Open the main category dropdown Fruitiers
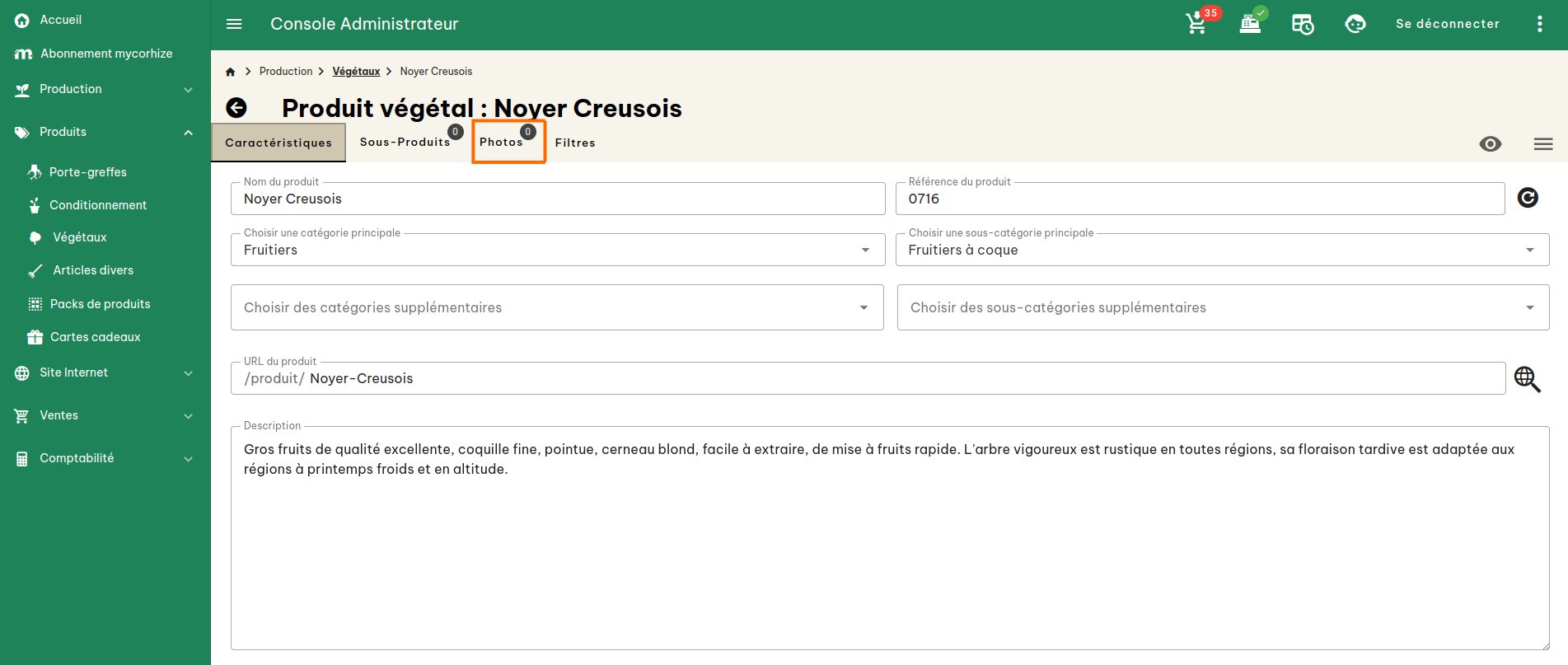1568x665 pixels. click(558, 250)
